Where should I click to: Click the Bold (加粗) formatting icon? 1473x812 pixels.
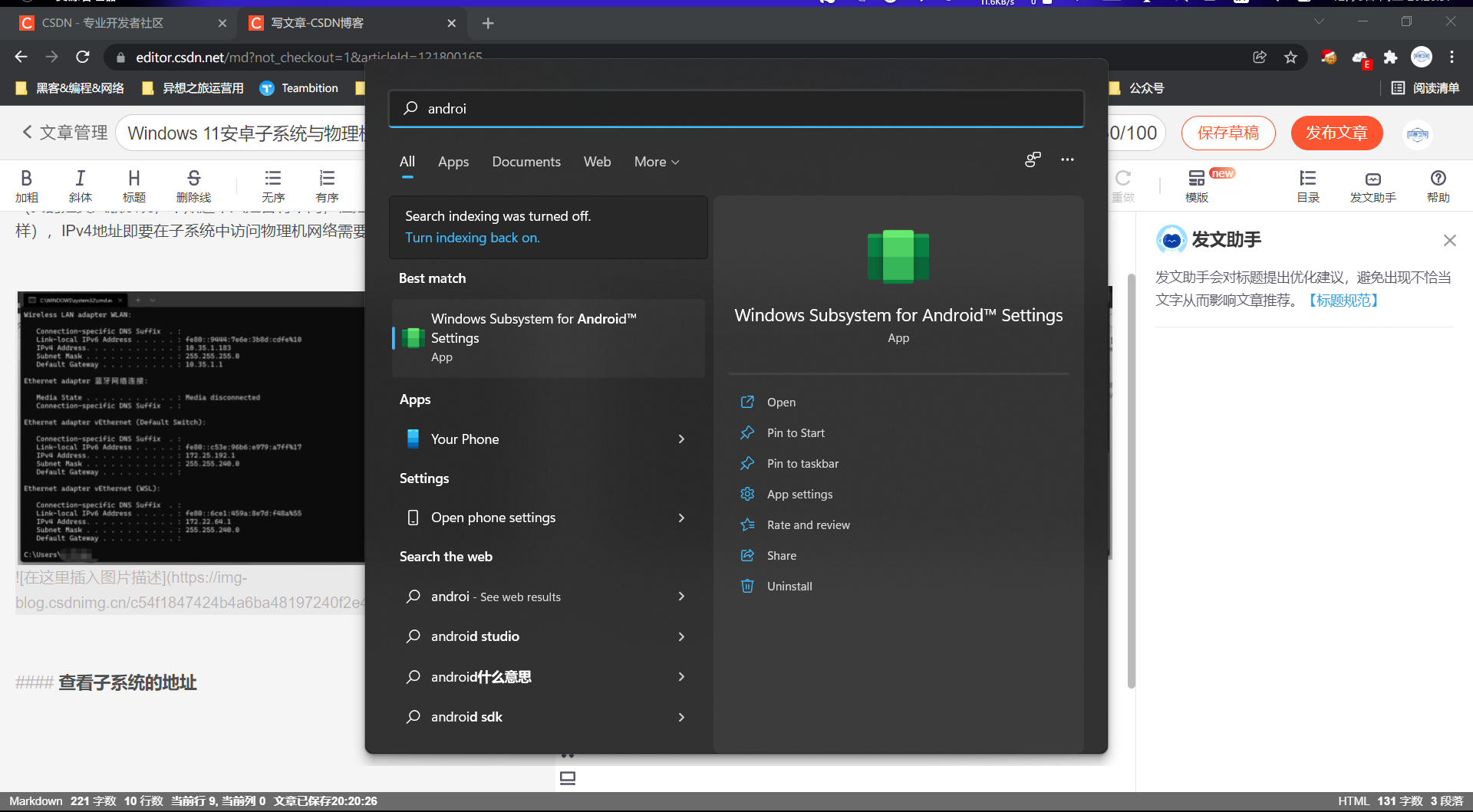[x=26, y=179]
